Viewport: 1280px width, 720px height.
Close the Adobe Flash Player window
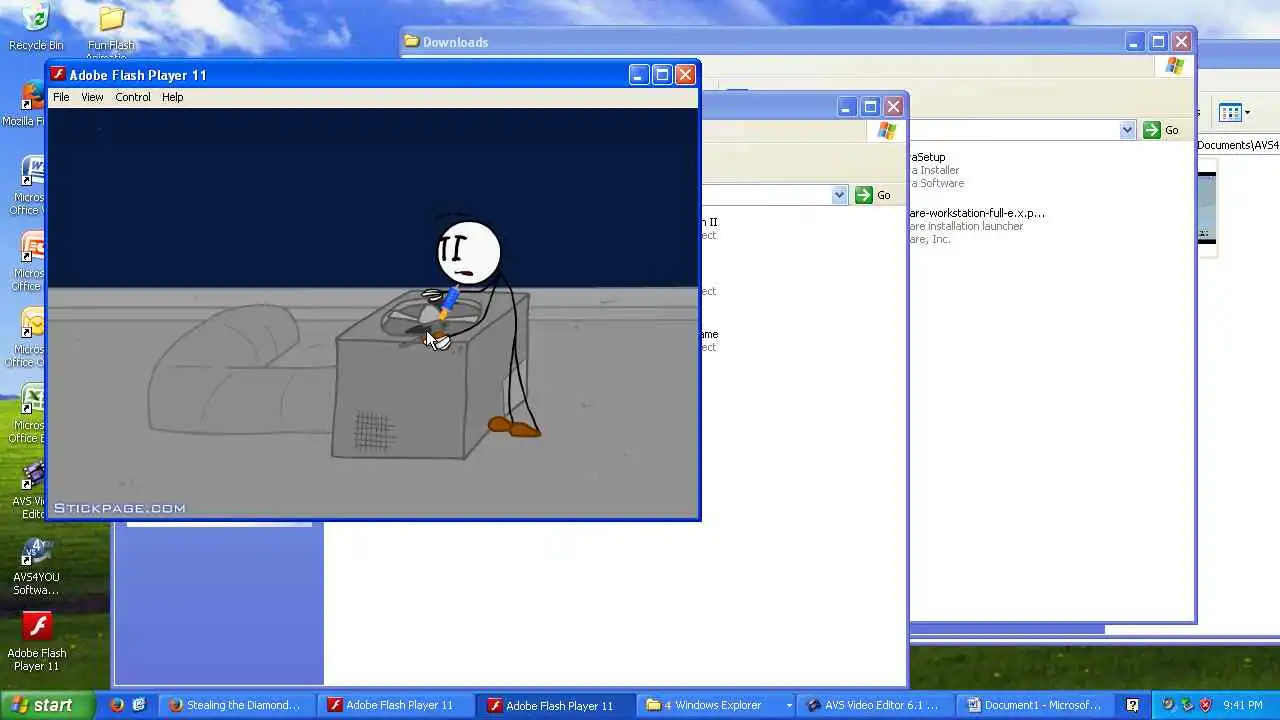point(685,75)
